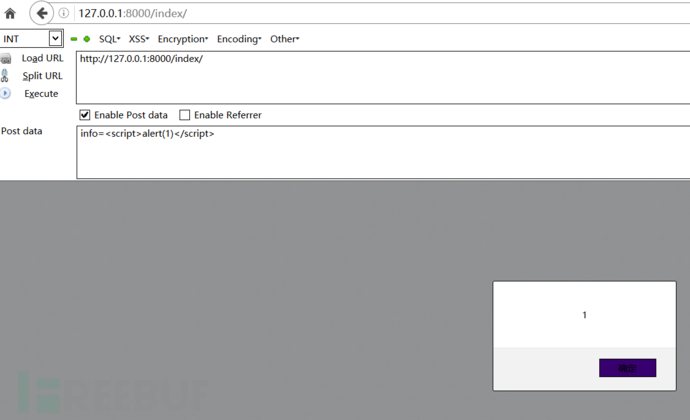This screenshot has width=690, height=420.
Task: Click the browser home icon
Action: [x=10, y=13]
